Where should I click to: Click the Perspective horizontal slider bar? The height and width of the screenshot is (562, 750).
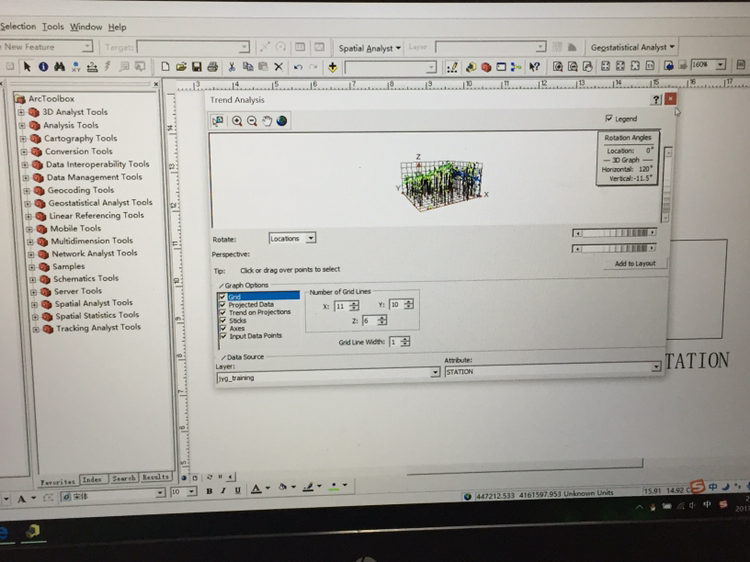pyautogui.click(x=614, y=248)
